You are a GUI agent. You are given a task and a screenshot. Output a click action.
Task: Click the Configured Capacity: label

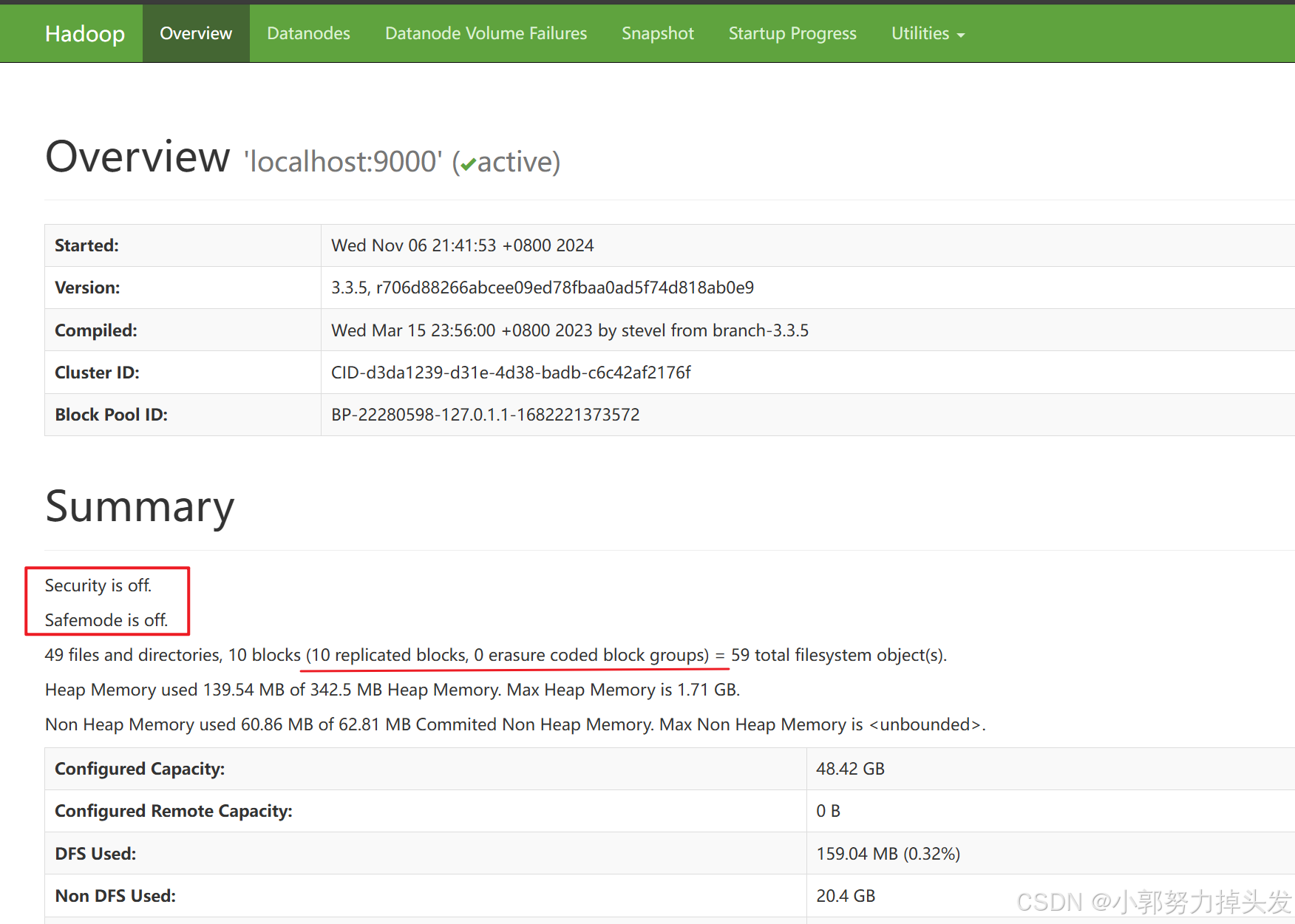[140, 769]
